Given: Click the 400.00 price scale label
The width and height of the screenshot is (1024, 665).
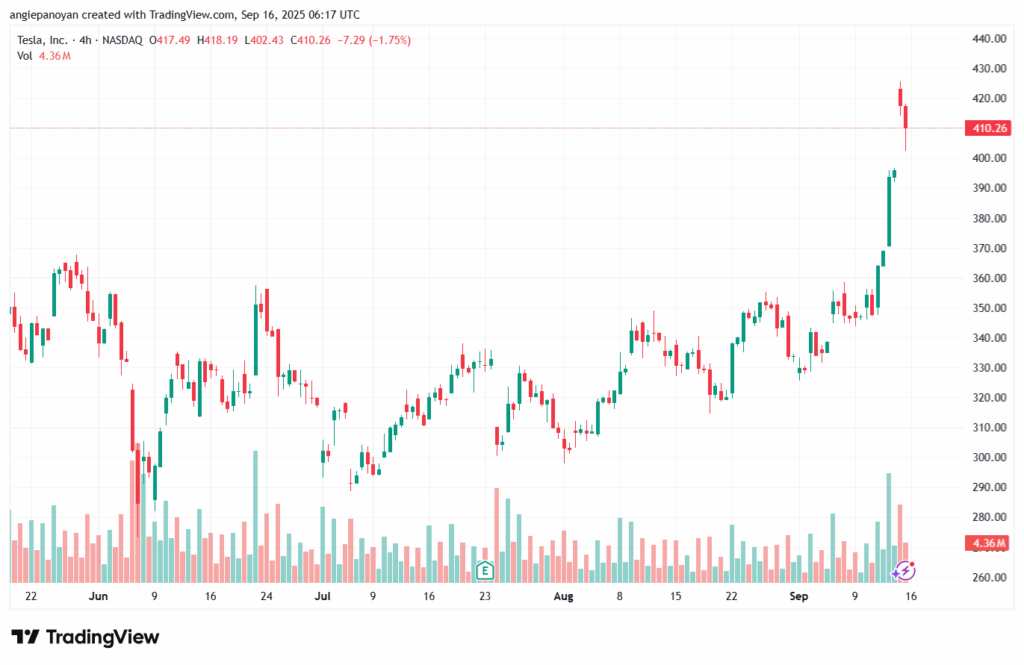Looking at the screenshot, I should point(987,158).
